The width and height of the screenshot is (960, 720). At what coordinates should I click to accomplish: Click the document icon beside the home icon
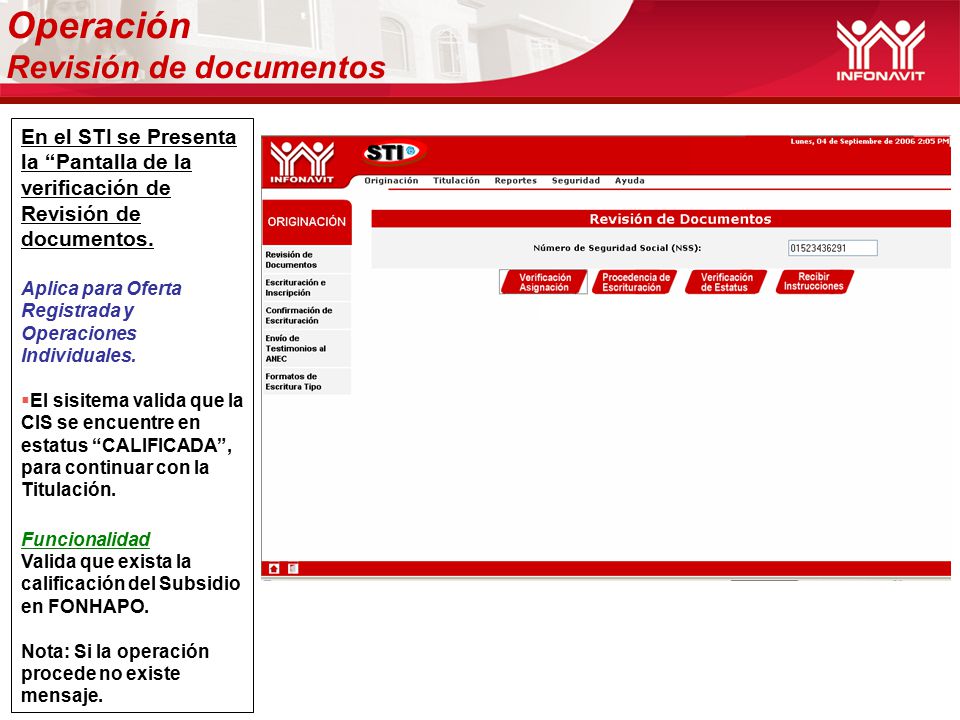click(x=293, y=569)
